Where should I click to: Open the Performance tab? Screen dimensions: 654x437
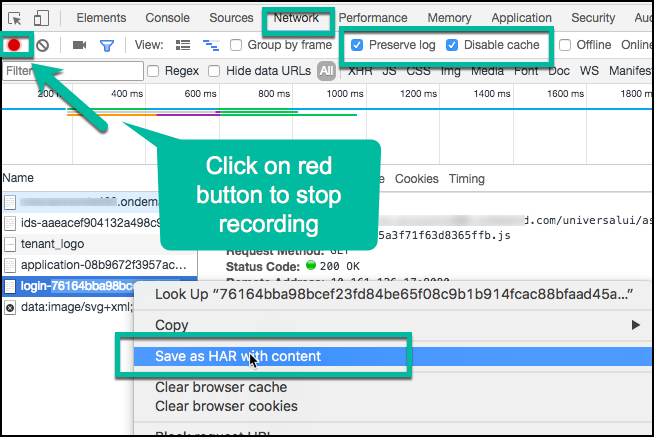pyautogui.click(x=373, y=18)
